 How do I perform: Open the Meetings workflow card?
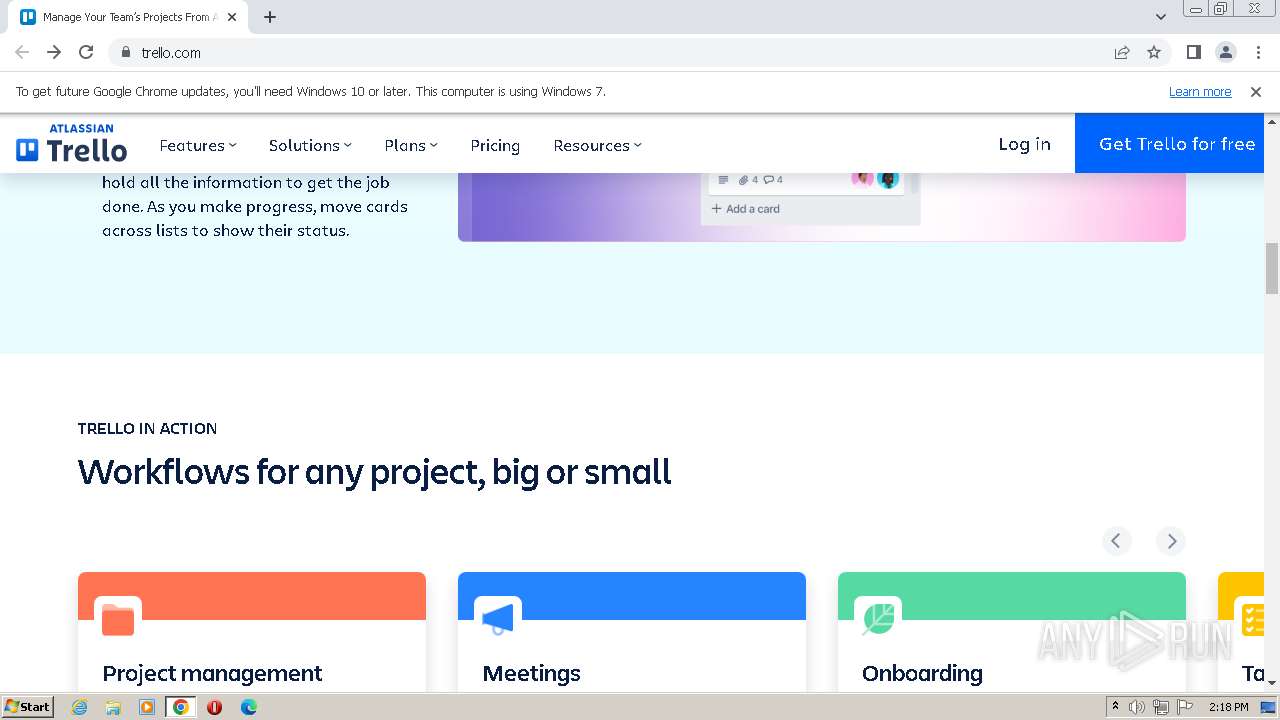click(x=632, y=632)
